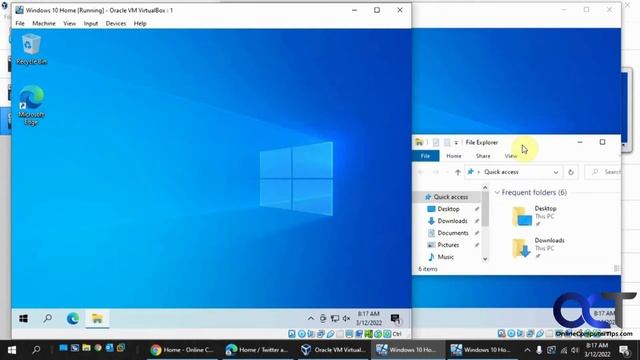Click the highlighted Windows 10 Ho... taskbar button
This screenshot has width=640, height=360.
(x=408, y=350)
